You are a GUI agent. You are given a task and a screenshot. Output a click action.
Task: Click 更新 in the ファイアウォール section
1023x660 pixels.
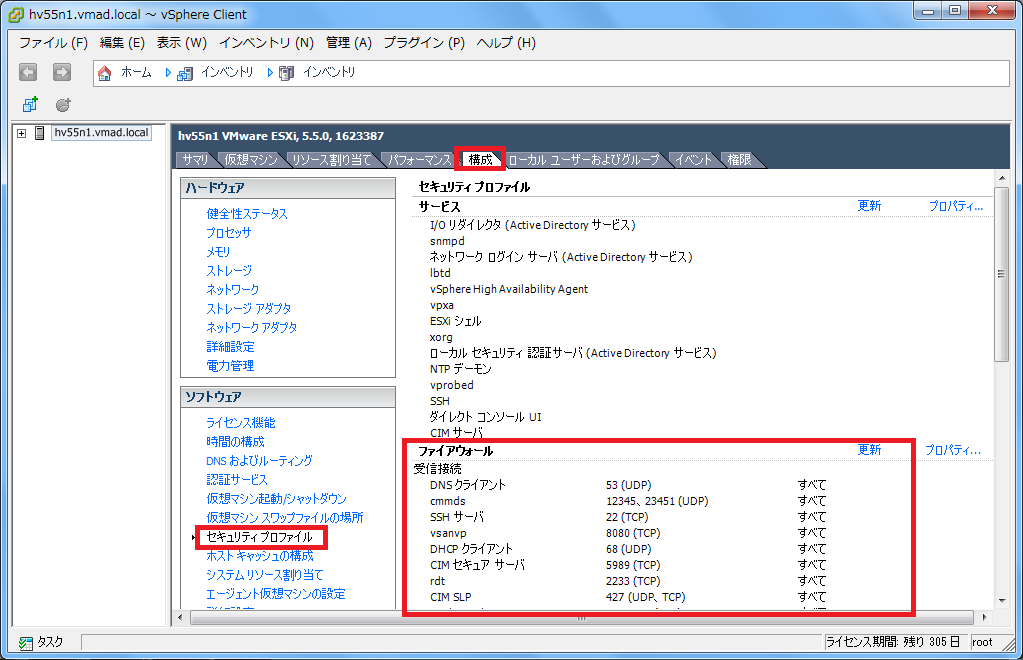tap(869, 450)
